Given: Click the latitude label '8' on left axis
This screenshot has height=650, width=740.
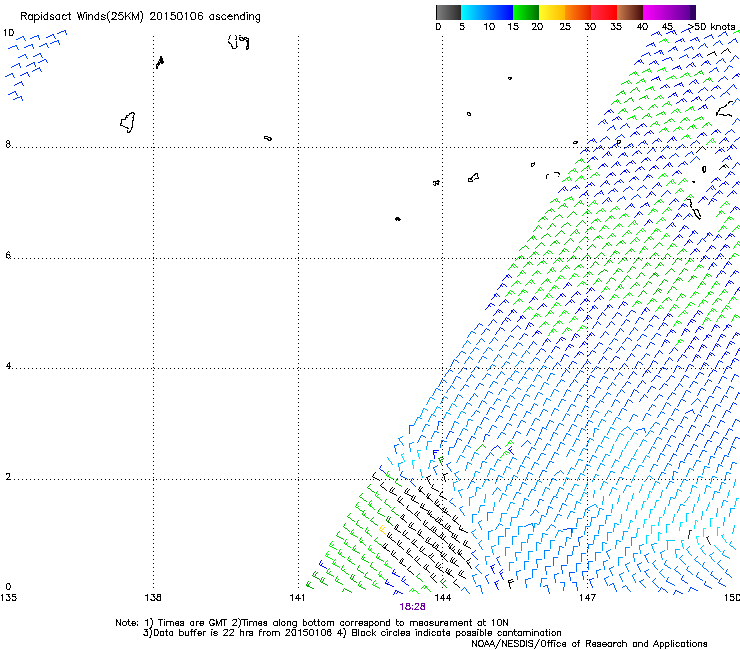Looking at the screenshot, I should coord(8,144).
